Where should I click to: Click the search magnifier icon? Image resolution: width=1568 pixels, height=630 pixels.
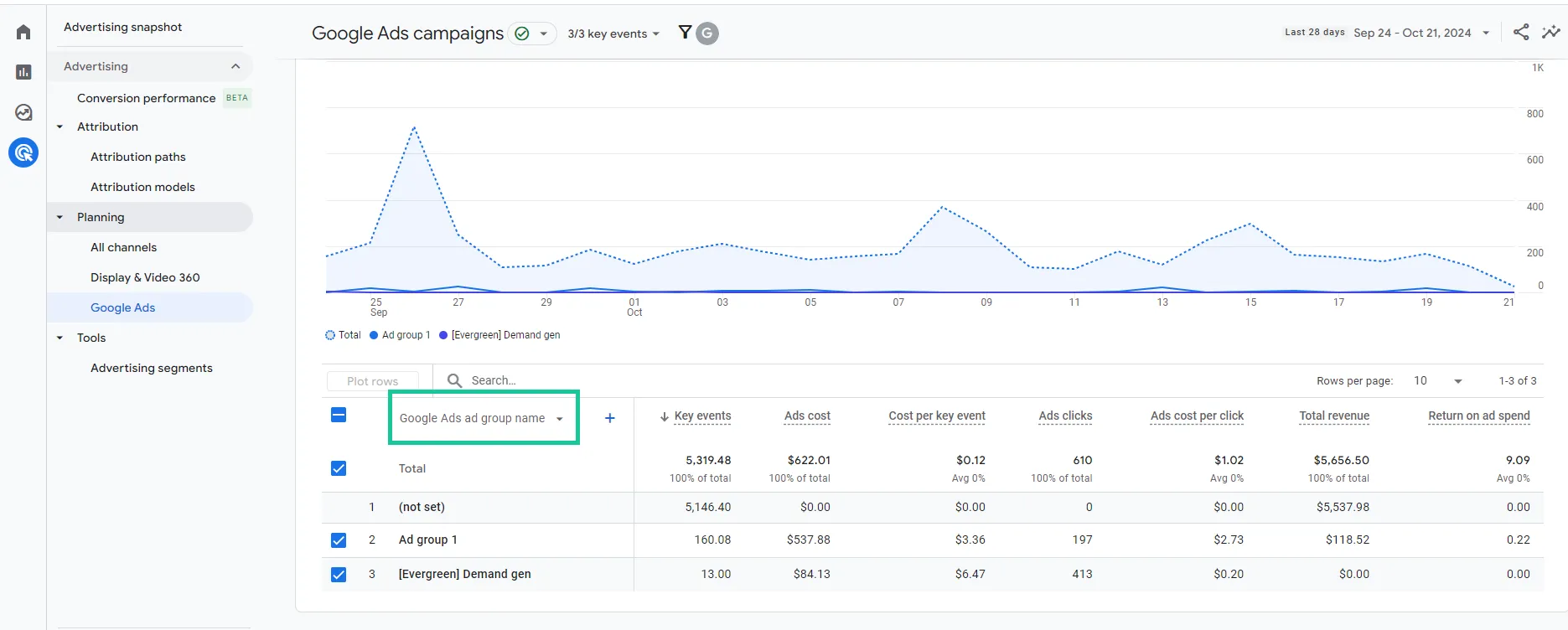tap(455, 380)
